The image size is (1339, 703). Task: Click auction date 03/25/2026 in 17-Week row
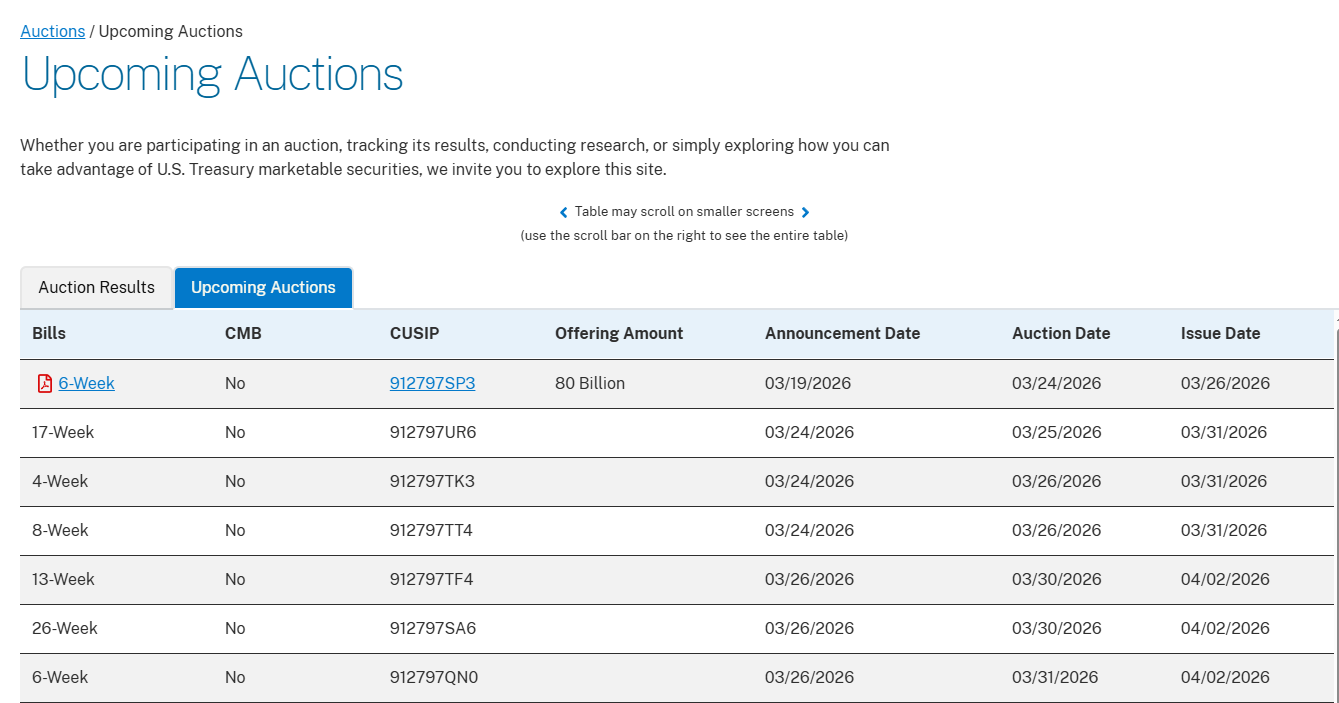pos(1056,432)
